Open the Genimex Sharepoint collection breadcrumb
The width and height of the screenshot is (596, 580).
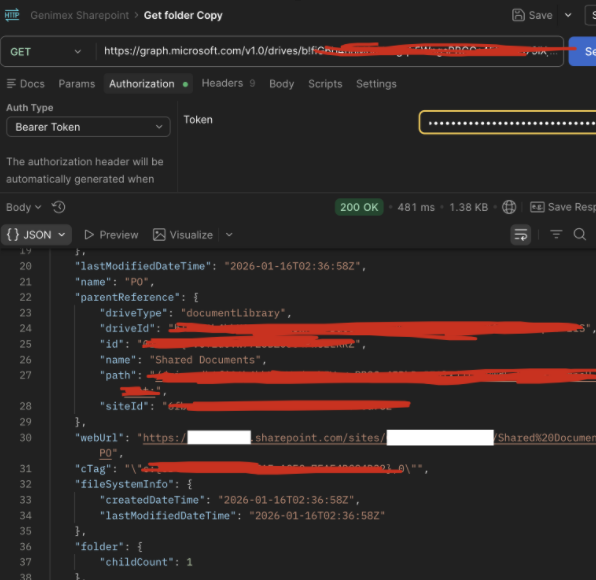coord(79,15)
